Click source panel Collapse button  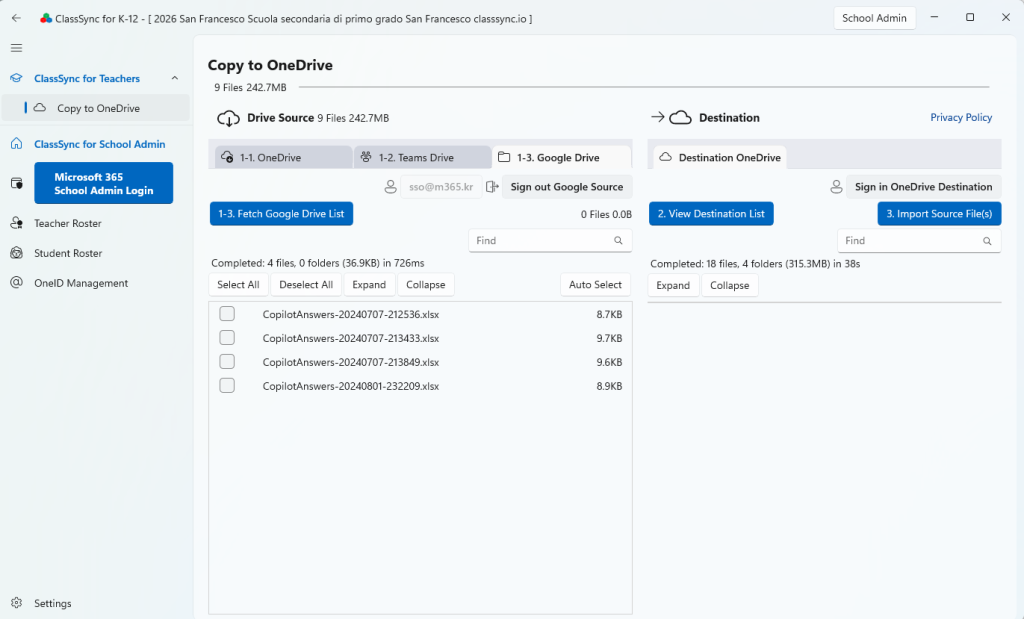[425, 285]
